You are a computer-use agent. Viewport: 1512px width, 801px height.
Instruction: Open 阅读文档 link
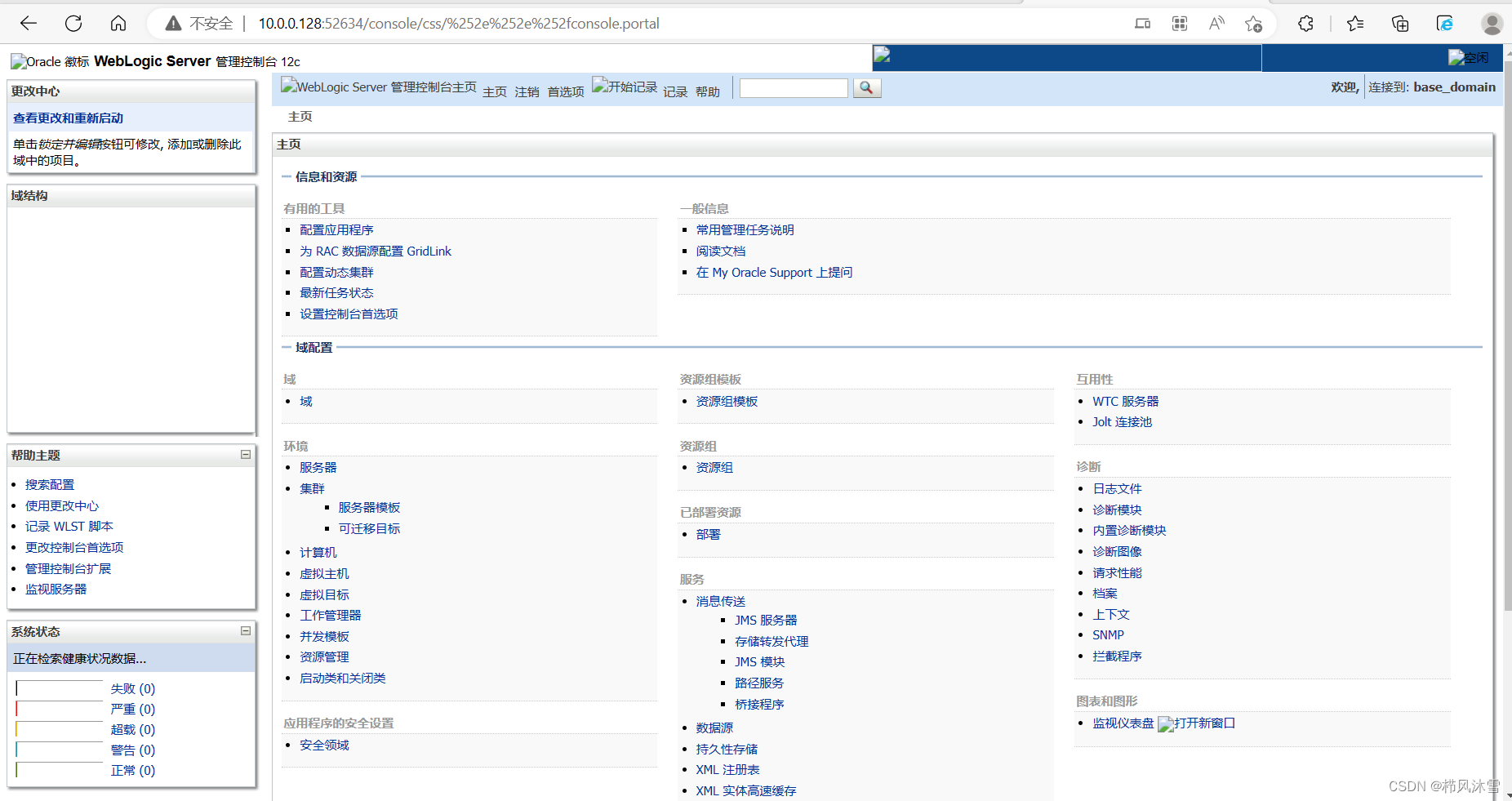tap(721, 251)
